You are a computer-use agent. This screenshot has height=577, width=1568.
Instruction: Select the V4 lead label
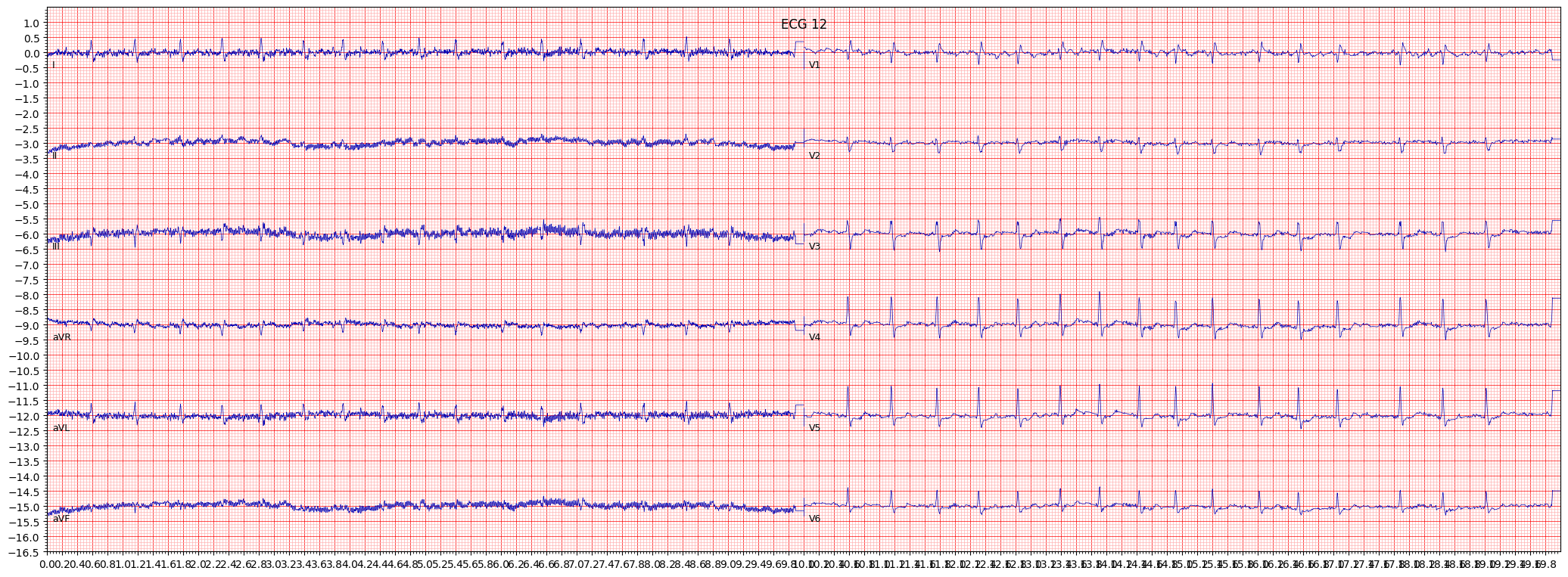click(814, 337)
